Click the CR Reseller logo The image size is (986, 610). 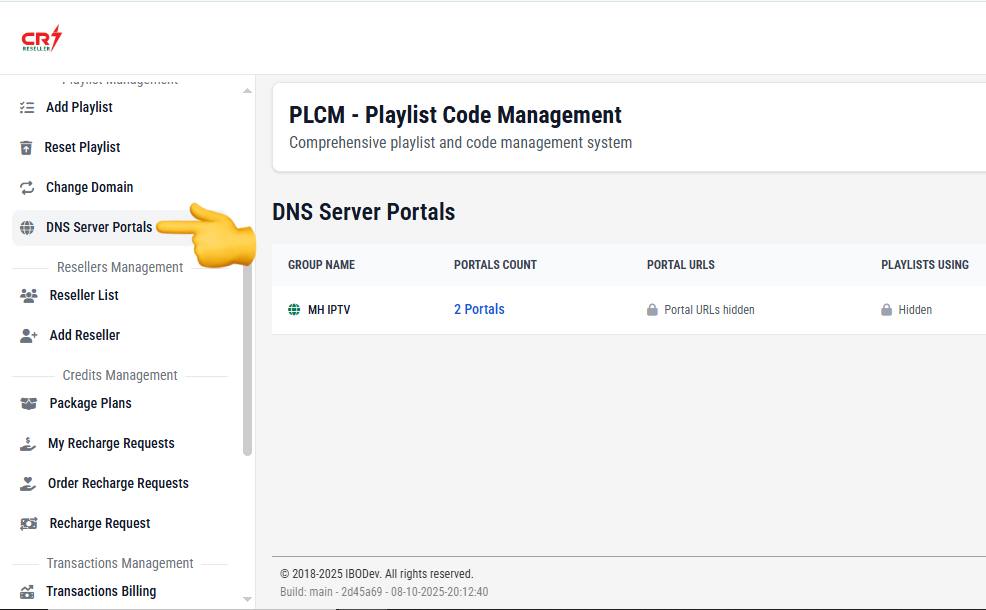[41, 39]
